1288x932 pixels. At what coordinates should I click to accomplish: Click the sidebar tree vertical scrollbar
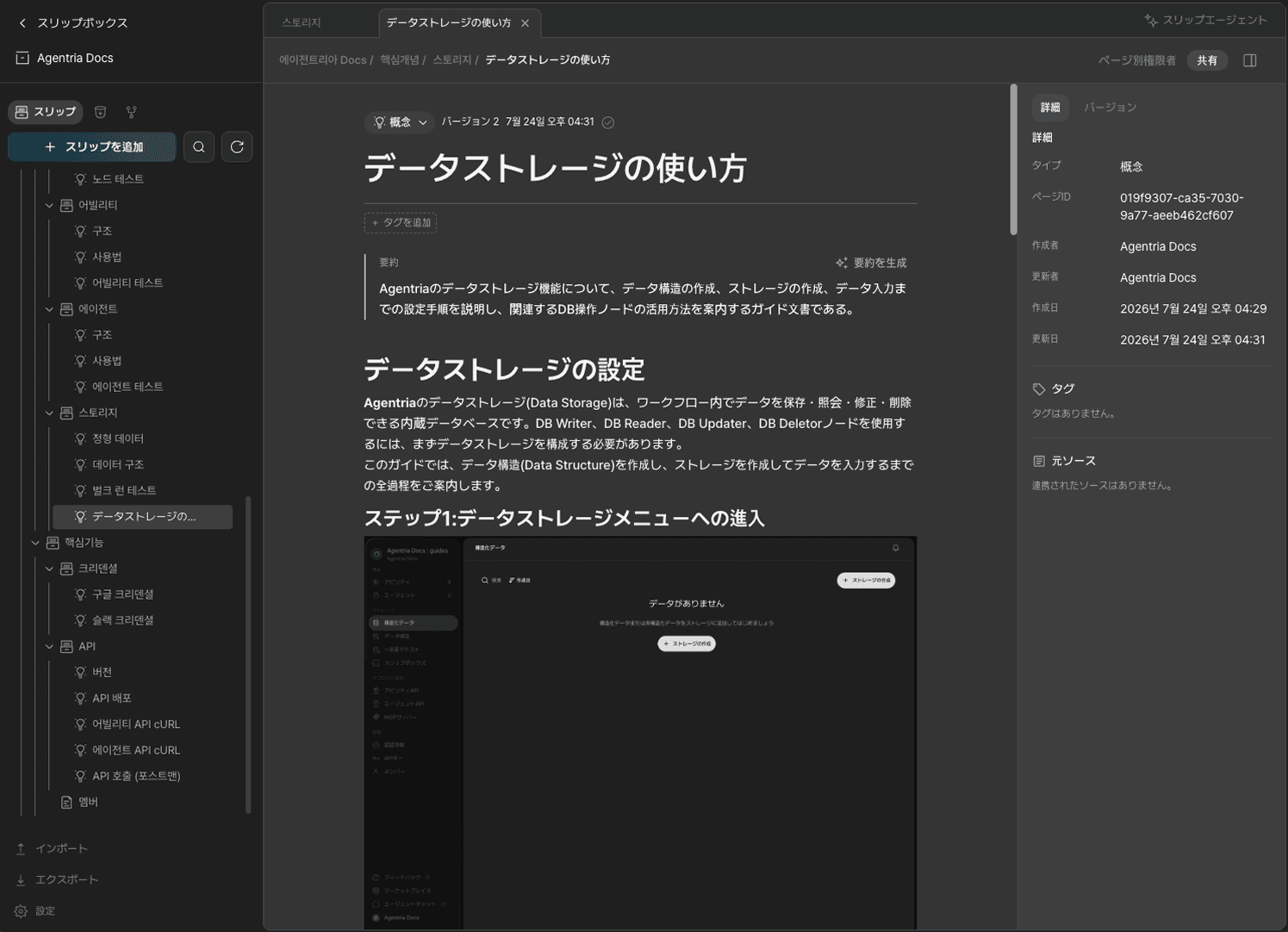pyautogui.click(x=248, y=655)
